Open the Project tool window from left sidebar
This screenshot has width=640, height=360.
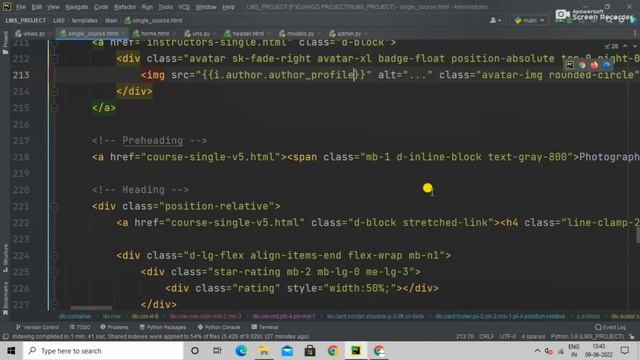coord(5,43)
